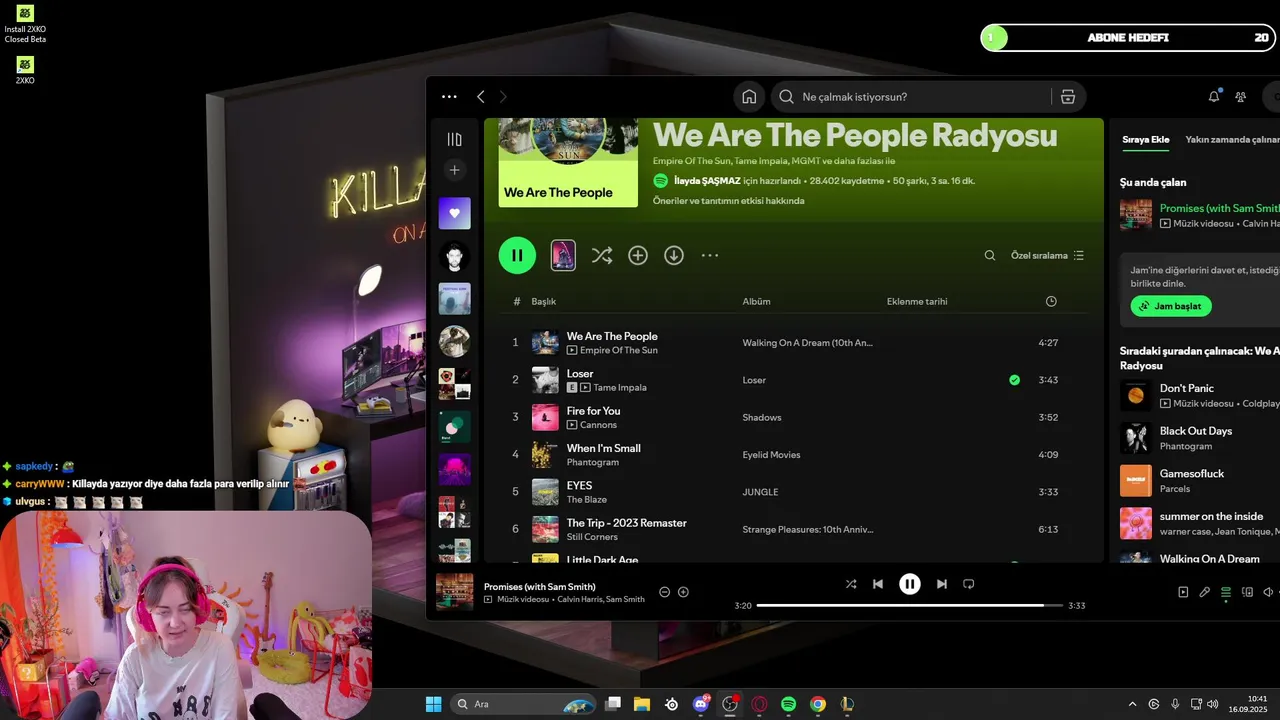Hide this song with the minus circle
Viewport: 1280px width, 720px height.
point(665,592)
